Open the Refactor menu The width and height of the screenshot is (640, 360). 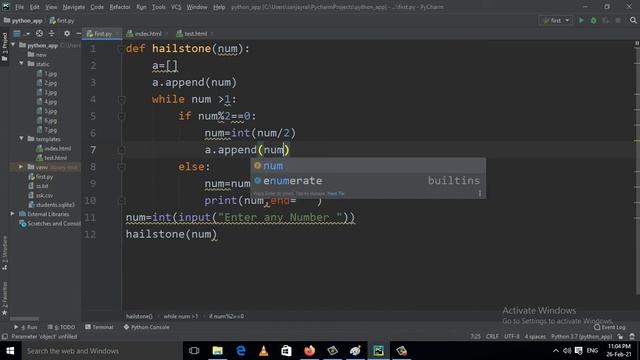(120, 7)
